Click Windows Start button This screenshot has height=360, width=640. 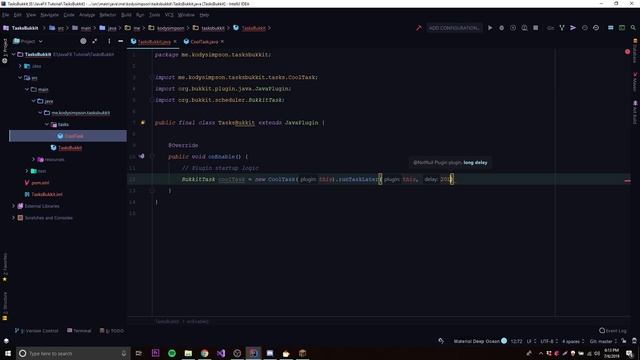click(8, 353)
